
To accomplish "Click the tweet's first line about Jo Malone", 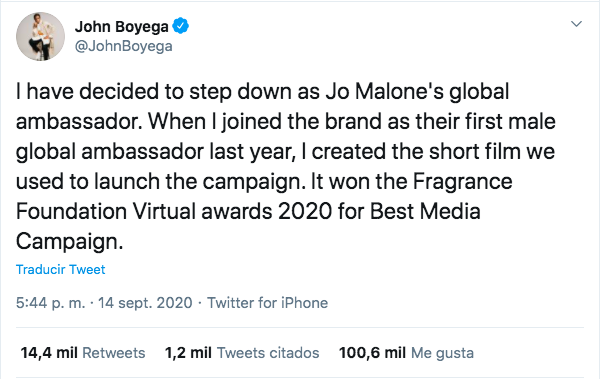I will click(263, 92).
